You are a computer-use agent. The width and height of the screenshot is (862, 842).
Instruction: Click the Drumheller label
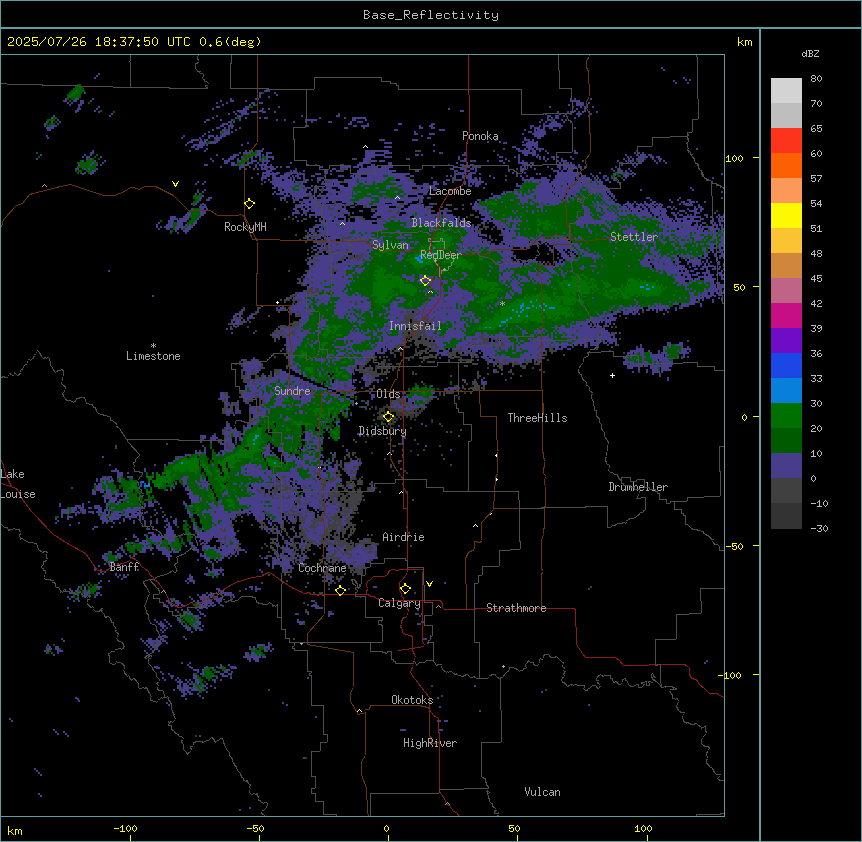coord(638,487)
